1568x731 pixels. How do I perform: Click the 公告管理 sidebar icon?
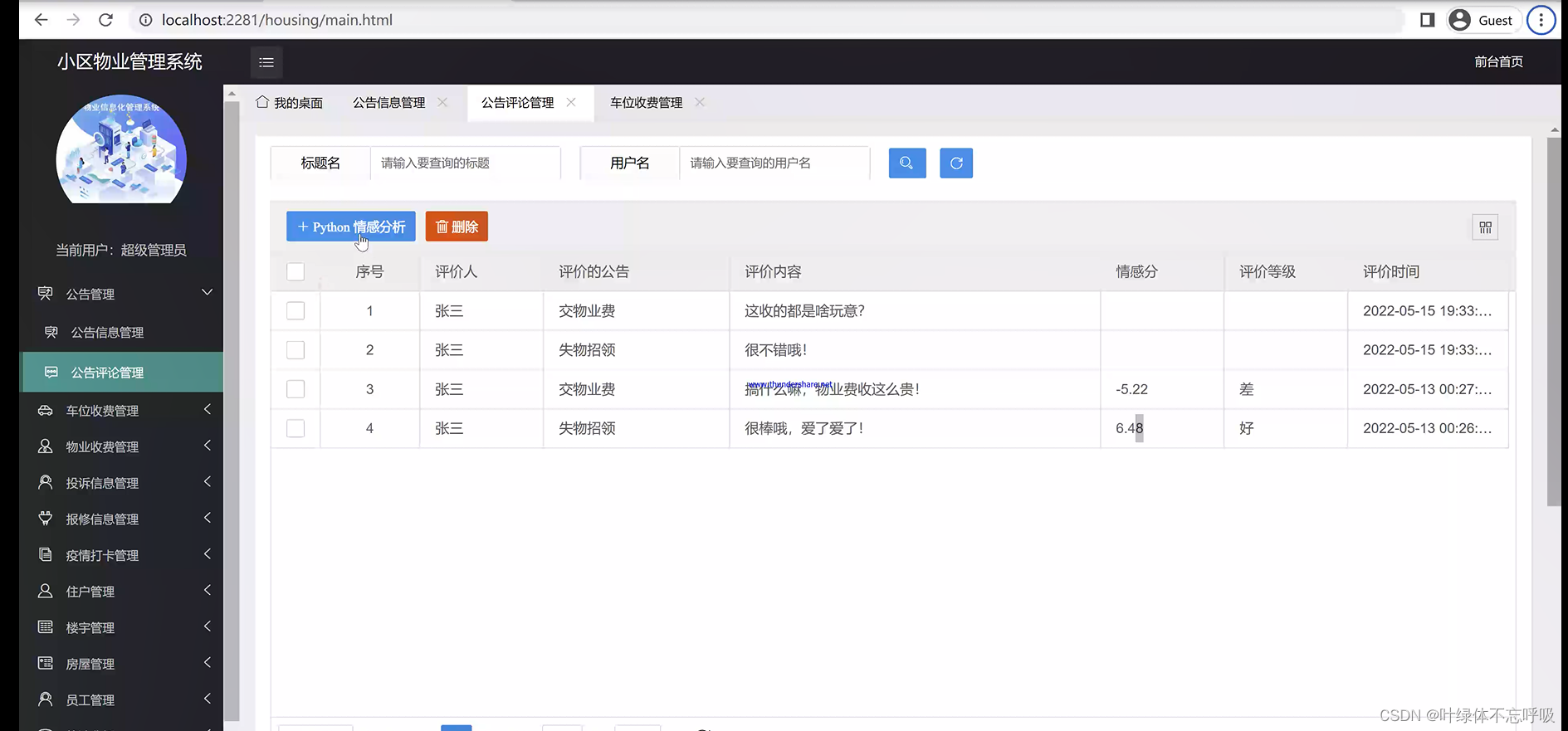pyautogui.click(x=46, y=293)
